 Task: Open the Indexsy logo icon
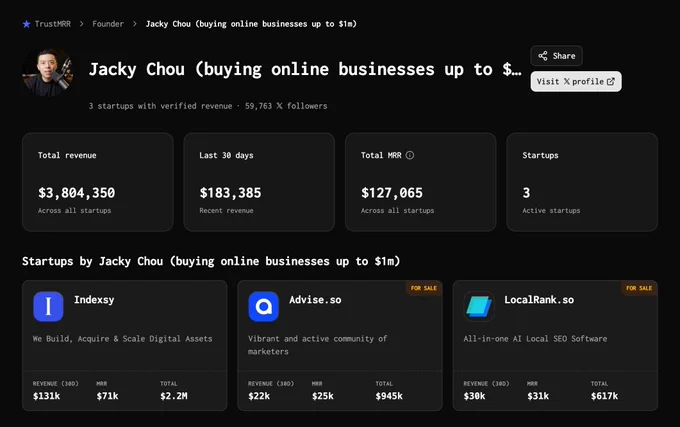[48, 306]
